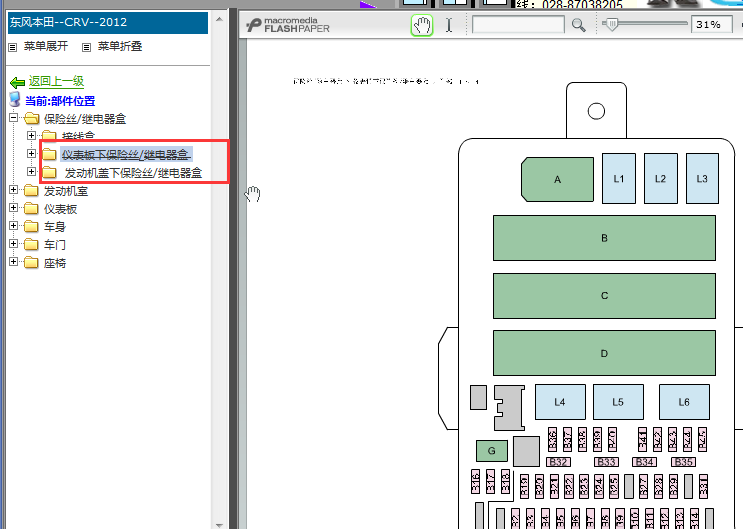Expand the 车门 tree node

pyautogui.click(x=13, y=244)
